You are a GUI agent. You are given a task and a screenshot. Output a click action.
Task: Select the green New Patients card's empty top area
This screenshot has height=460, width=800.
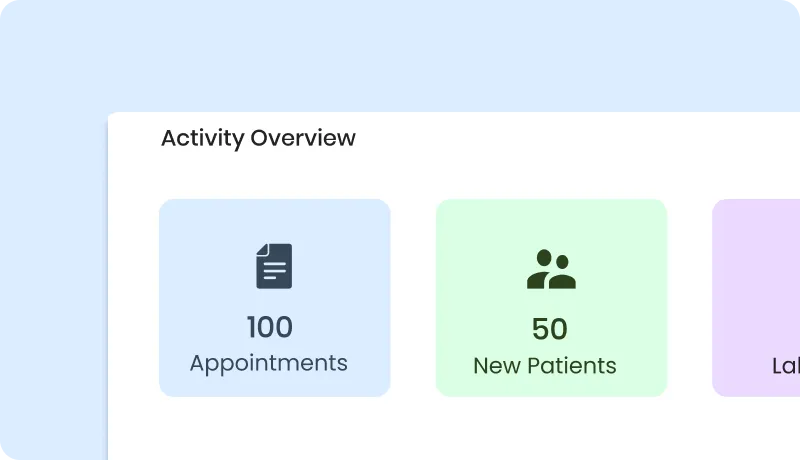(551, 218)
